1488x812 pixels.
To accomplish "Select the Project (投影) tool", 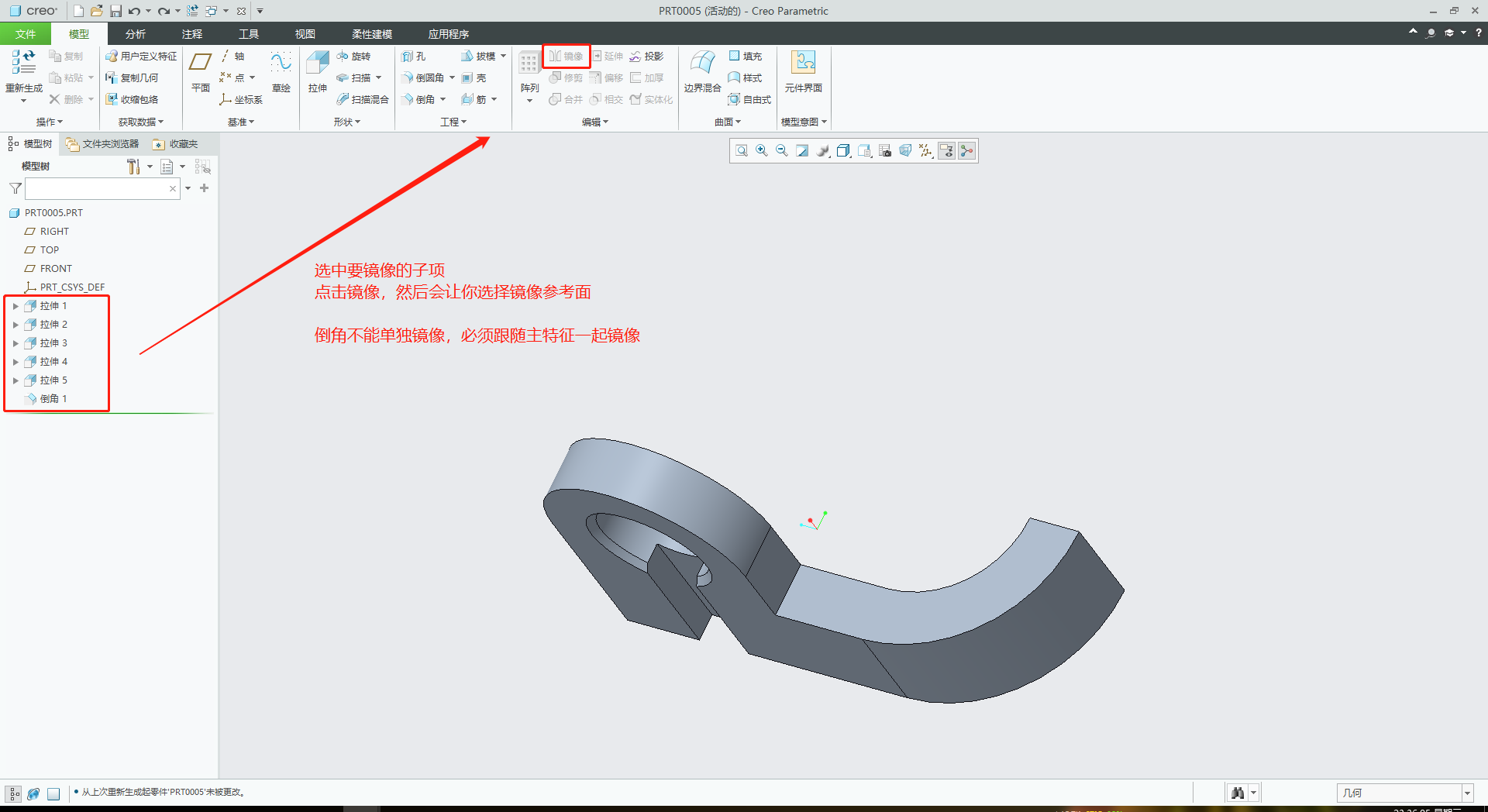I will pos(646,56).
